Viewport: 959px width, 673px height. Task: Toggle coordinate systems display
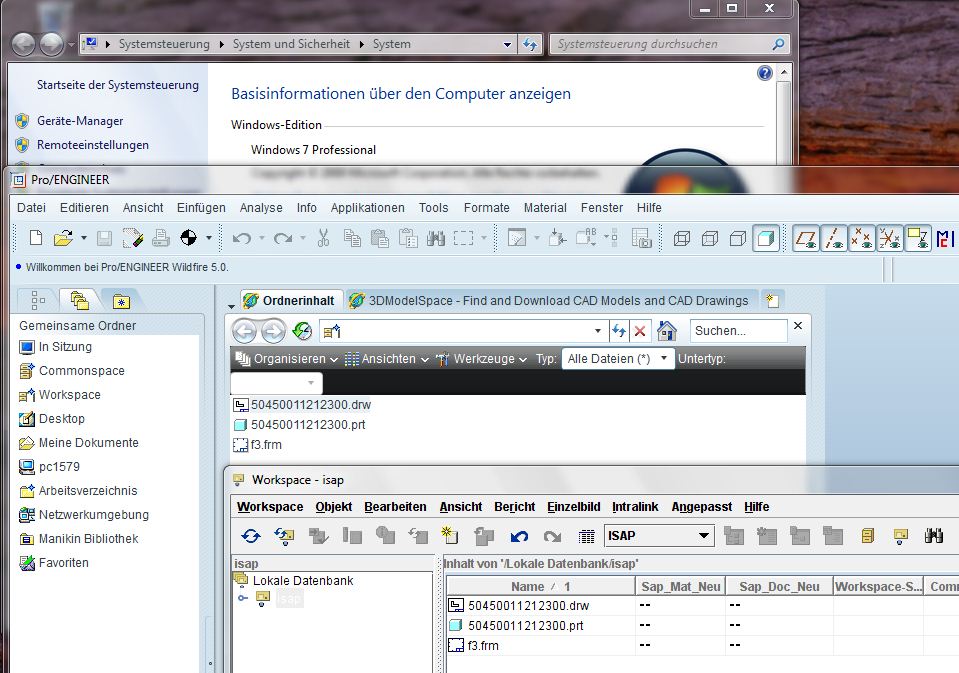[889, 238]
